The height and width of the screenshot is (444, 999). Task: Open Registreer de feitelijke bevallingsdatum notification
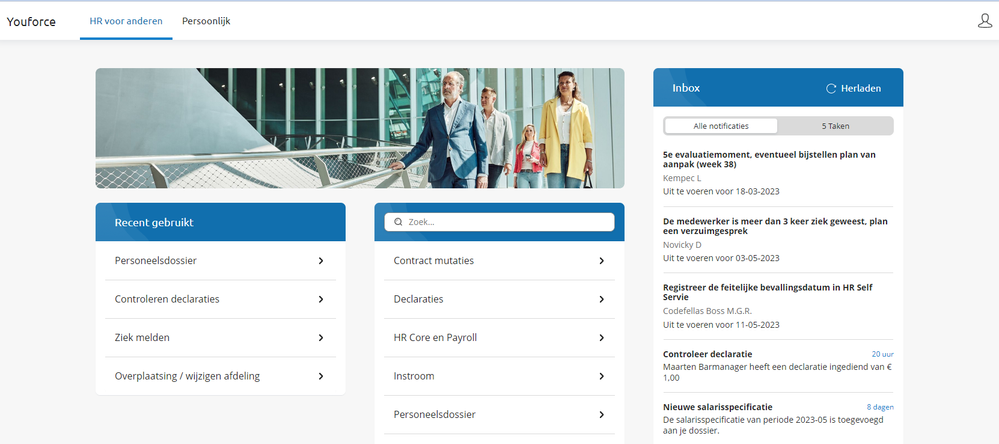click(778, 306)
